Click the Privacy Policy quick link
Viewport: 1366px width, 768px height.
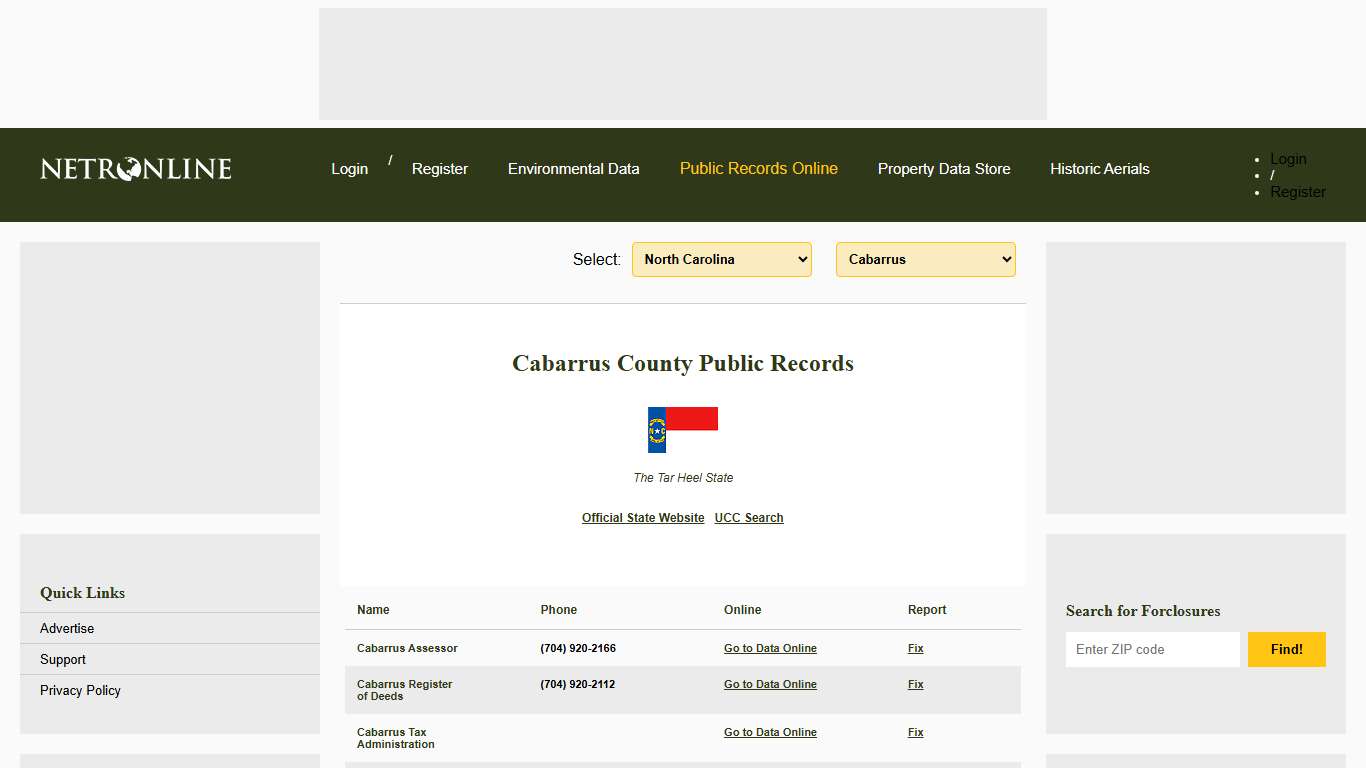tap(80, 690)
